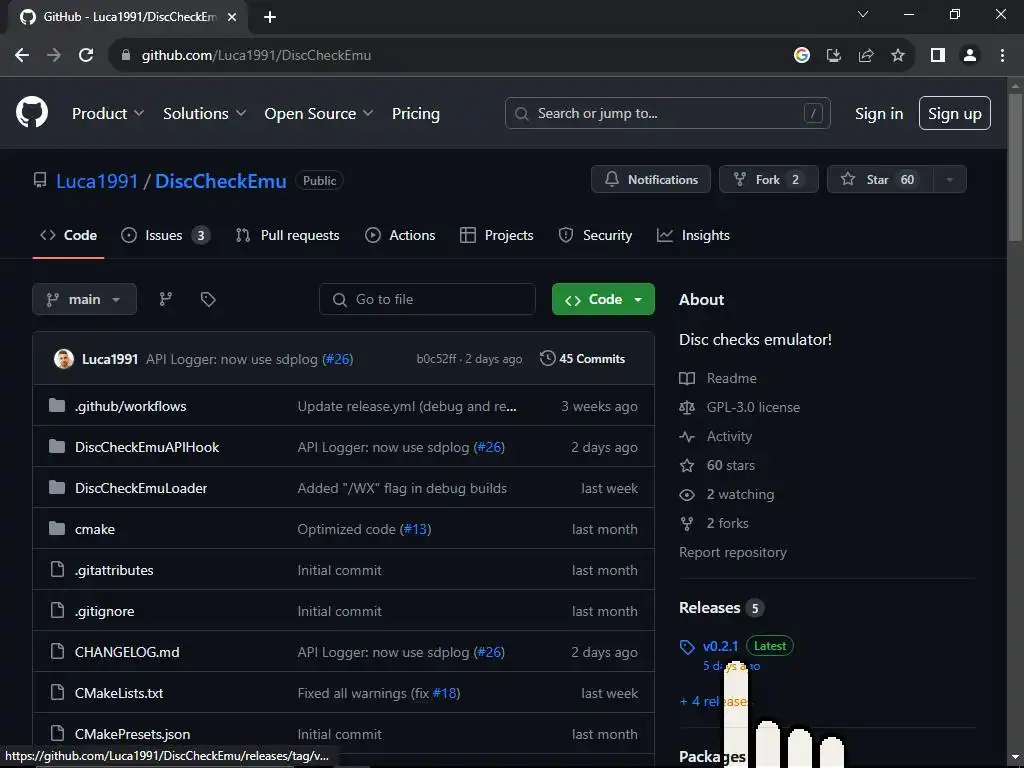Click Luca1991 avatar in commit row
The height and width of the screenshot is (768, 1024).
(63, 359)
